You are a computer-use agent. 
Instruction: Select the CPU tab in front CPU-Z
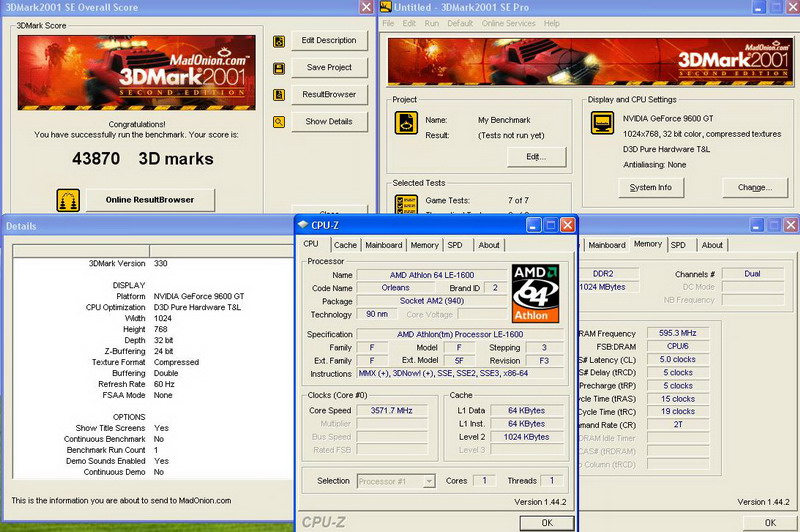(x=311, y=244)
